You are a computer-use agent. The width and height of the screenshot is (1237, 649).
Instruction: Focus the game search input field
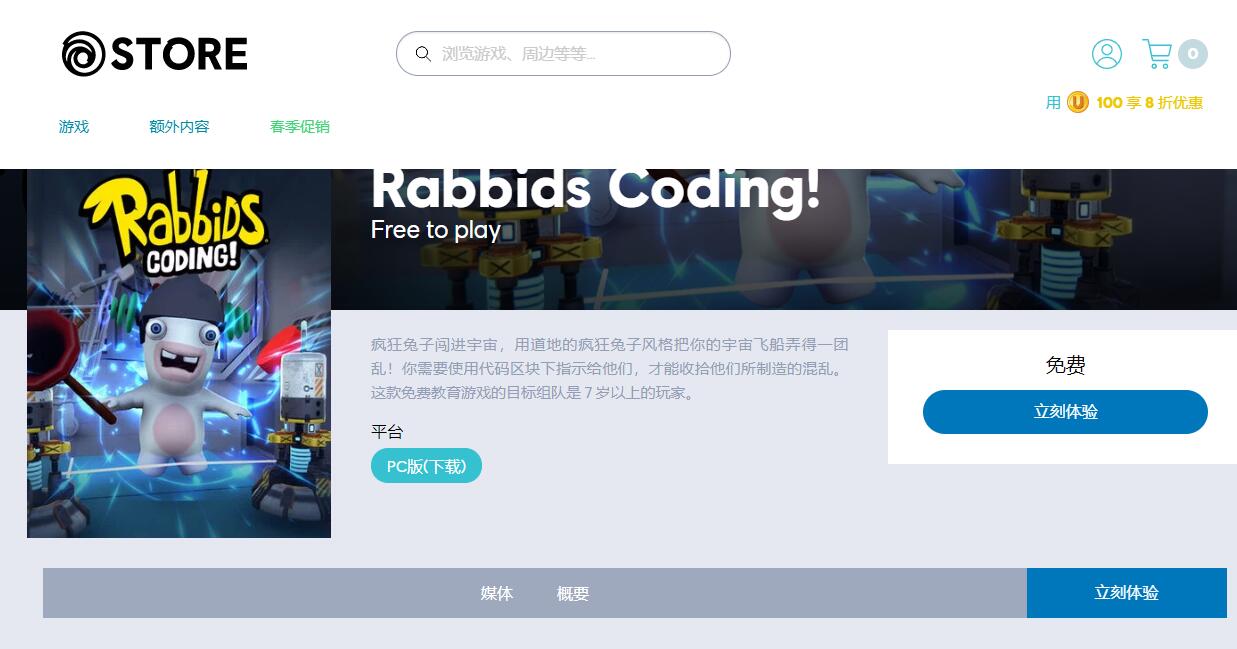tap(563, 54)
